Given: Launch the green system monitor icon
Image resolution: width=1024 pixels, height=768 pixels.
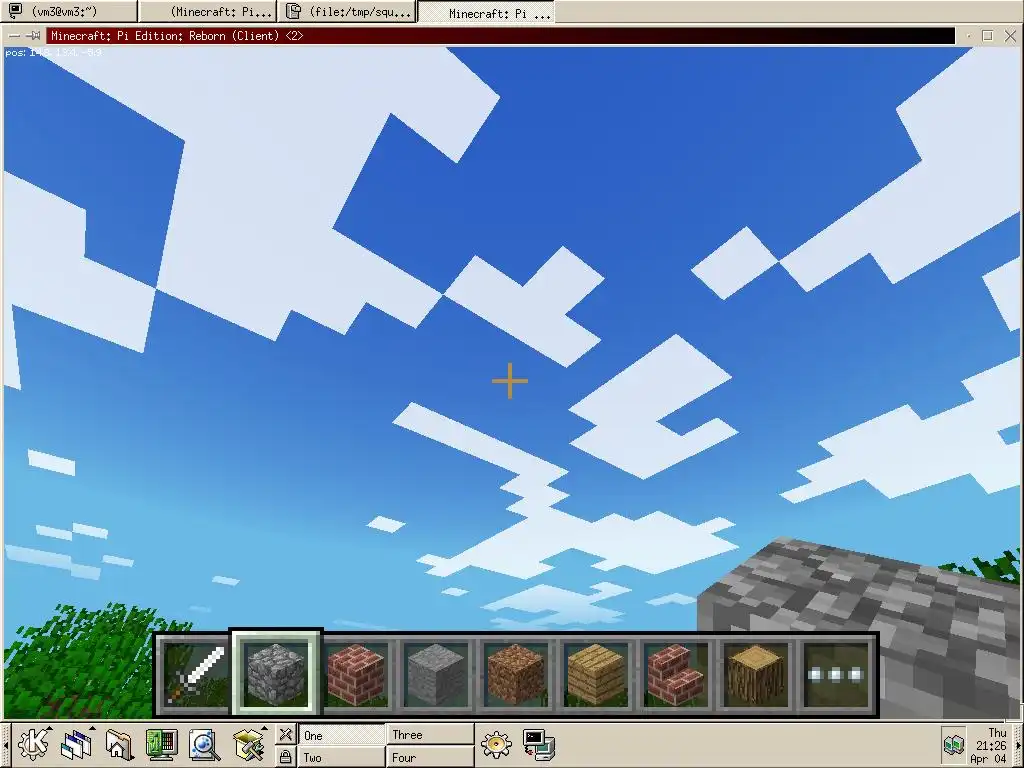Looking at the screenshot, I should 161,744.
